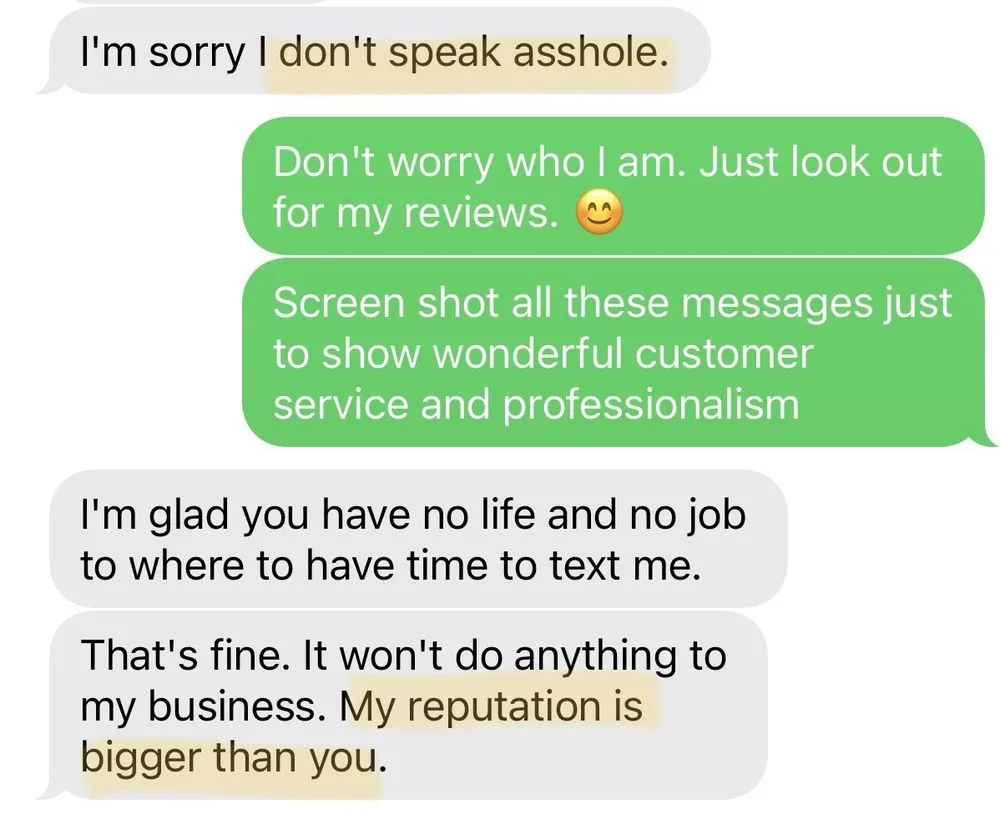The height and width of the screenshot is (824, 1000).
Task: Tap highlighted text "bigger than you"
Action: click(230, 758)
